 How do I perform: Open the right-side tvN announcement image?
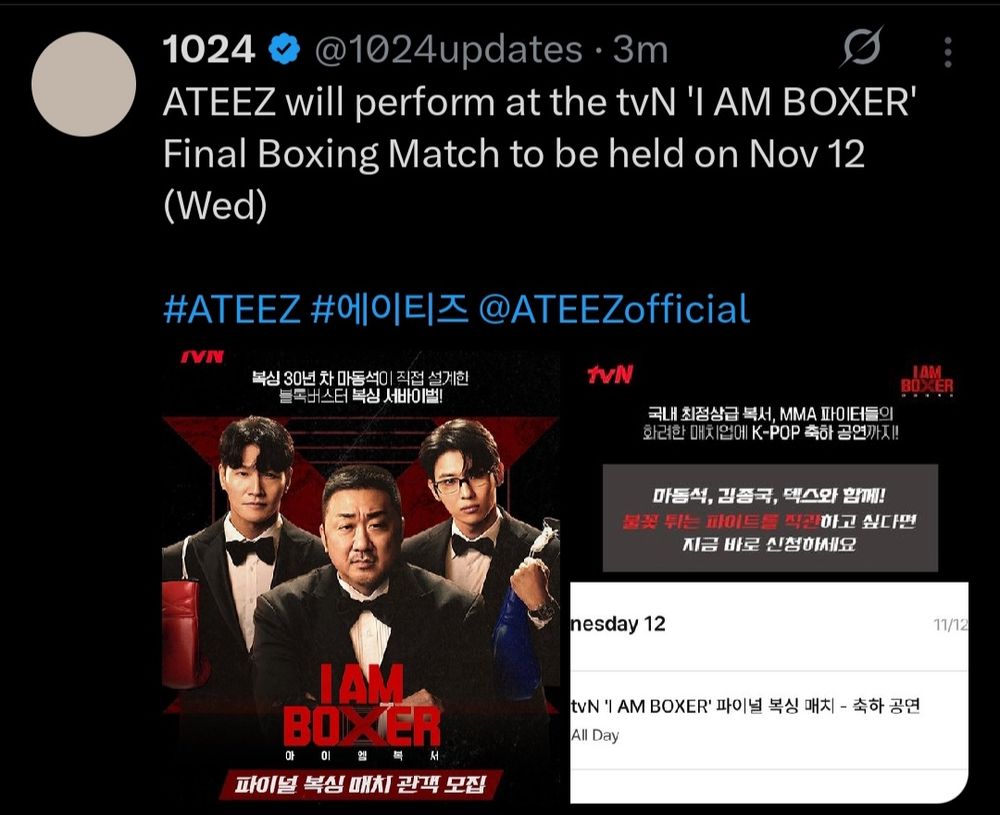click(x=769, y=575)
